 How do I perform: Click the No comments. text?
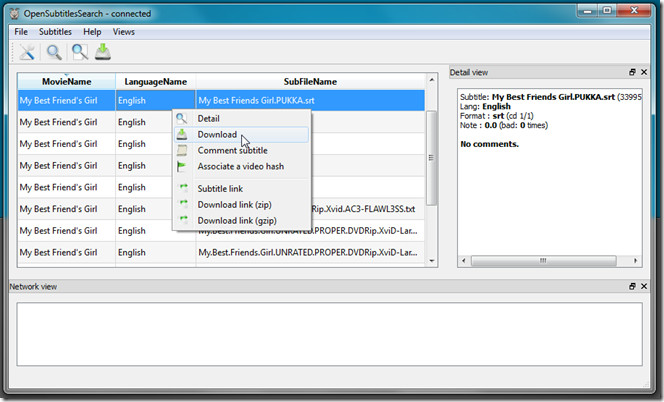click(x=489, y=144)
